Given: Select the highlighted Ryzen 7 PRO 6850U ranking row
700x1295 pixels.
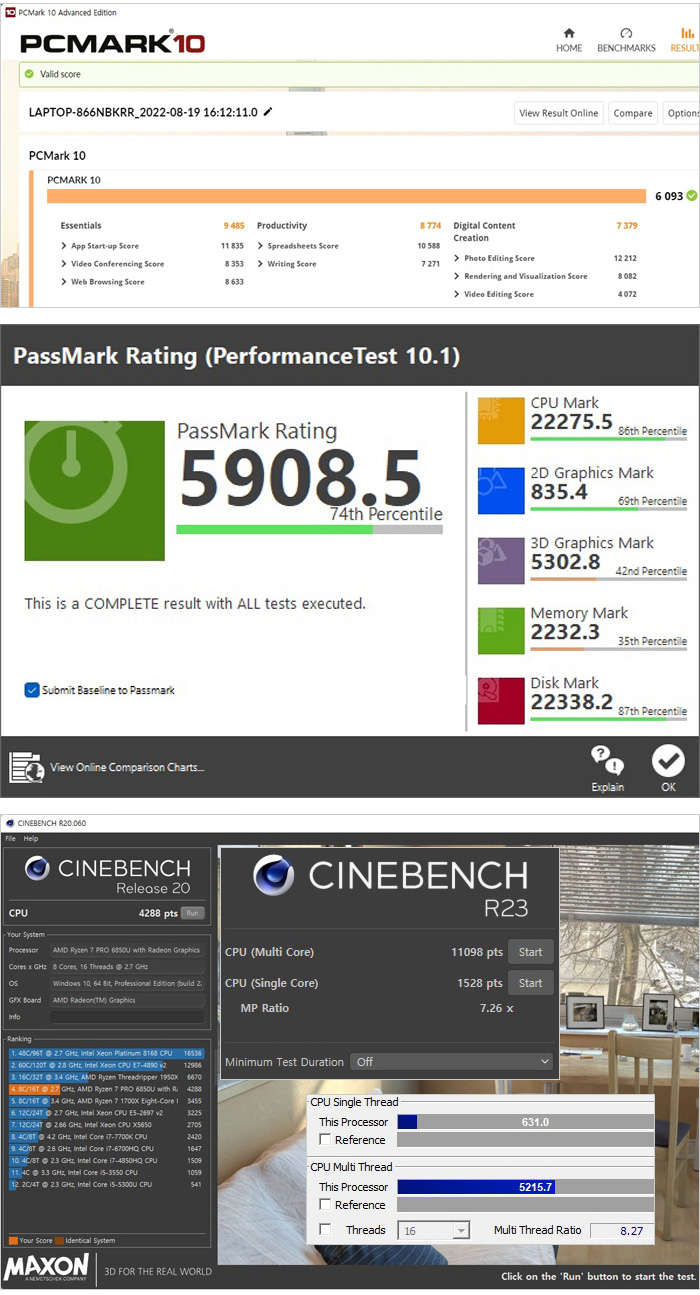Looking at the screenshot, I should click(106, 1088).
